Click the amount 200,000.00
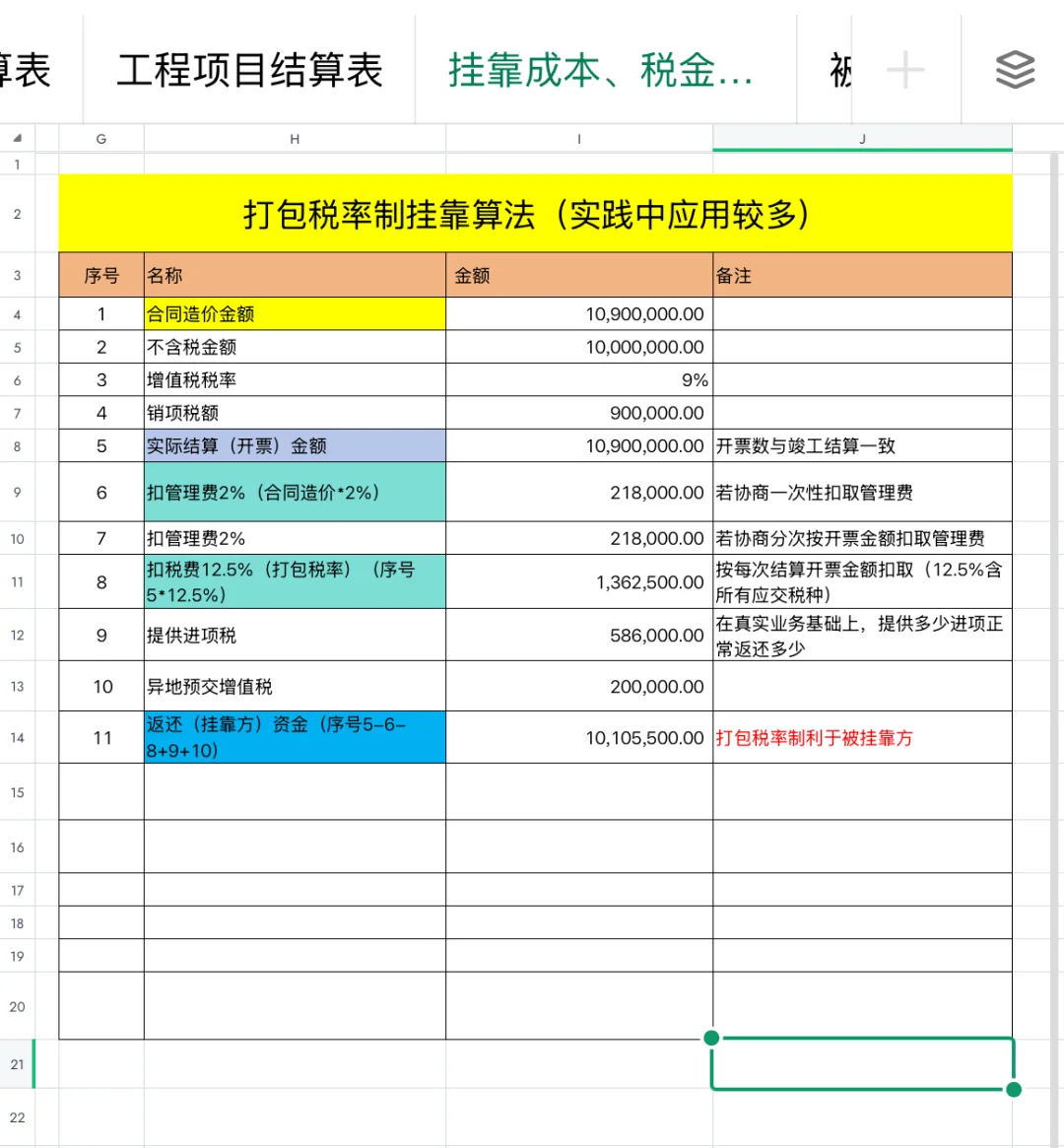This screenshot has width=1064, height=1148. click(x=579, y=686)
